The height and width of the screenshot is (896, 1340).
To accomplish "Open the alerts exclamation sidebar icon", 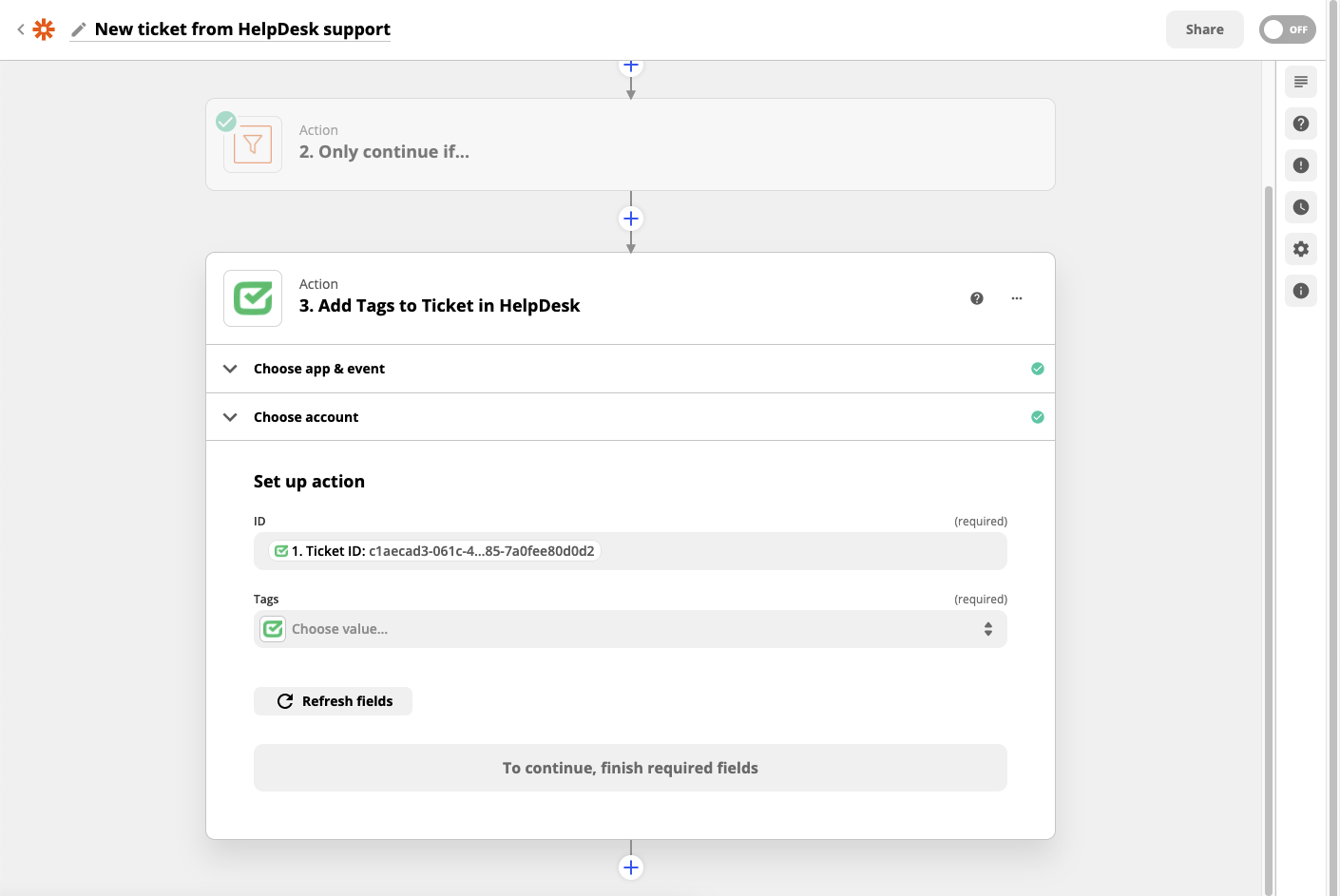I will (x=1301, y=165).
